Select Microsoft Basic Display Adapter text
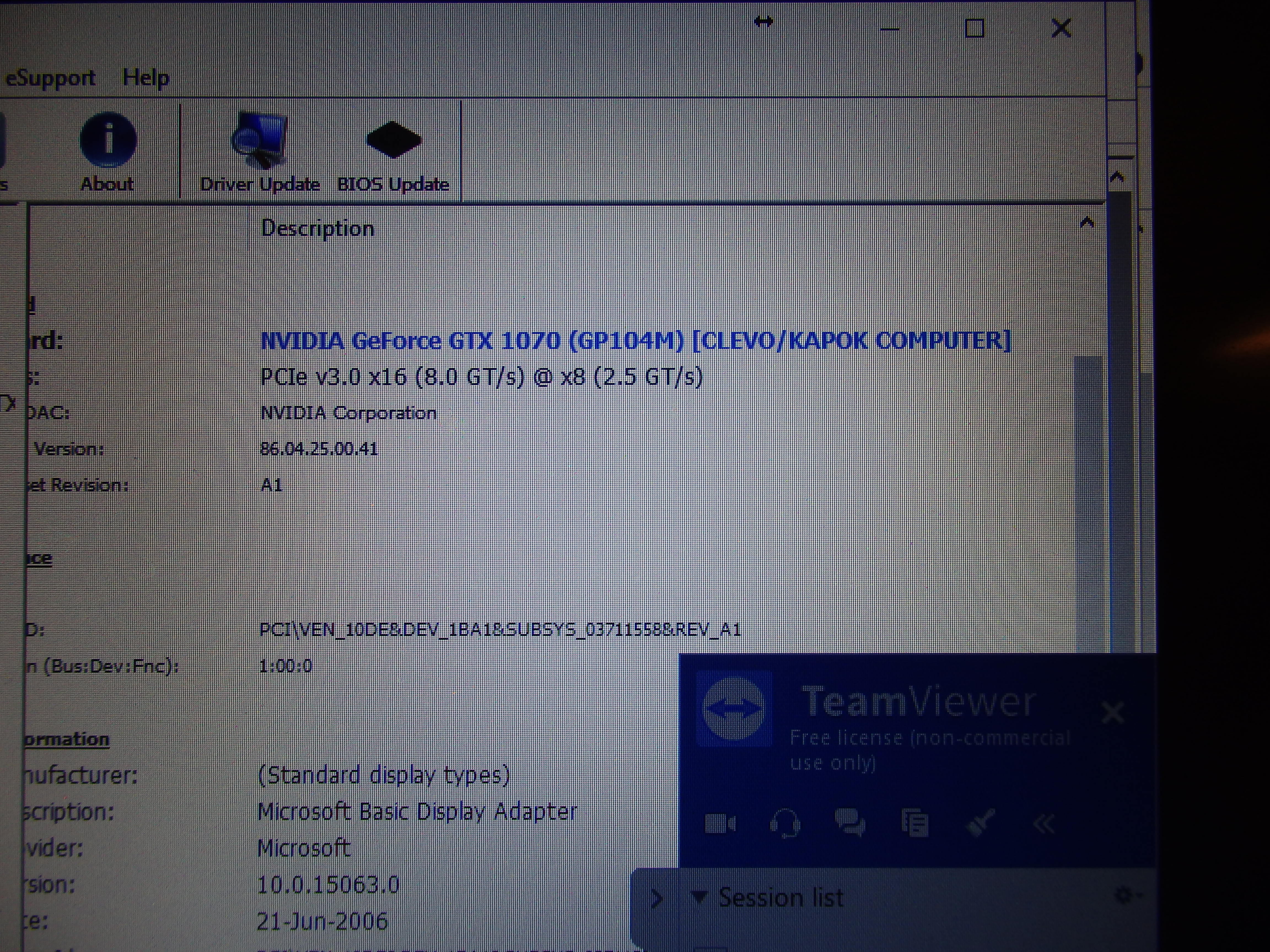1270x952 pixels. click(417, 812)
